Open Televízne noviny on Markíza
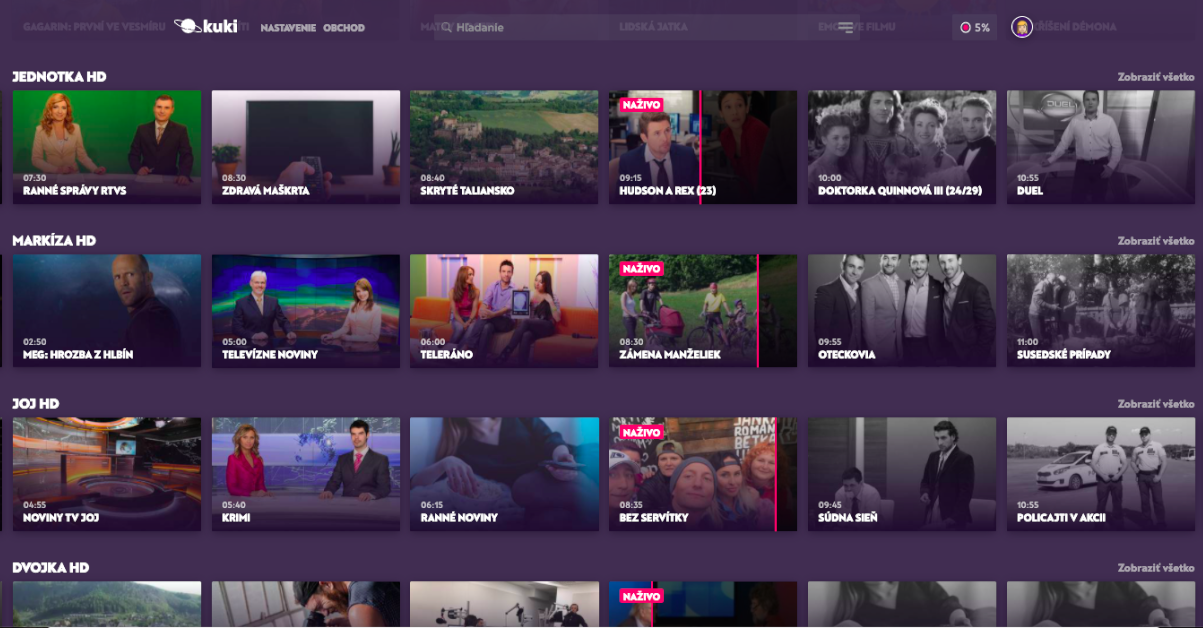The width and height of the screenshot is (1203, 628). pos(306,311)
